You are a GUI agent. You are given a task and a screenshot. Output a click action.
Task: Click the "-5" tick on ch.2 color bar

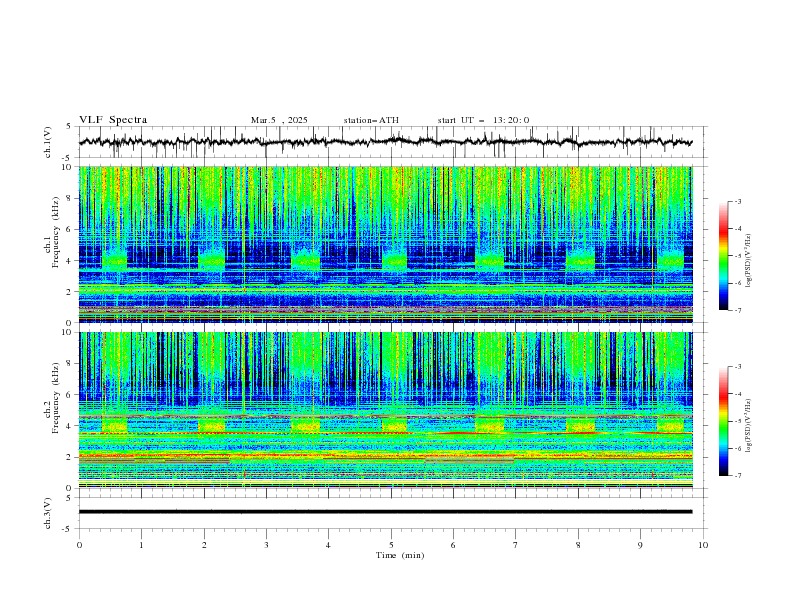pyautogui.click(x=738, y=421)
